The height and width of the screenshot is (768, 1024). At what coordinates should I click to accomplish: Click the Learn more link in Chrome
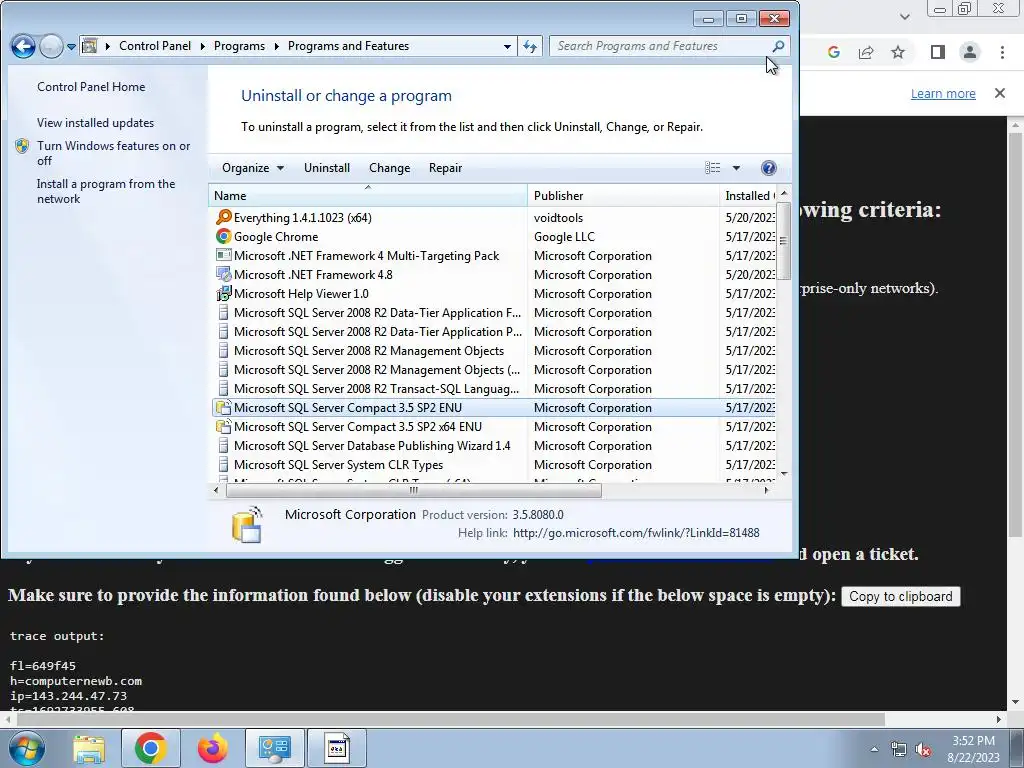click(943, 93)
